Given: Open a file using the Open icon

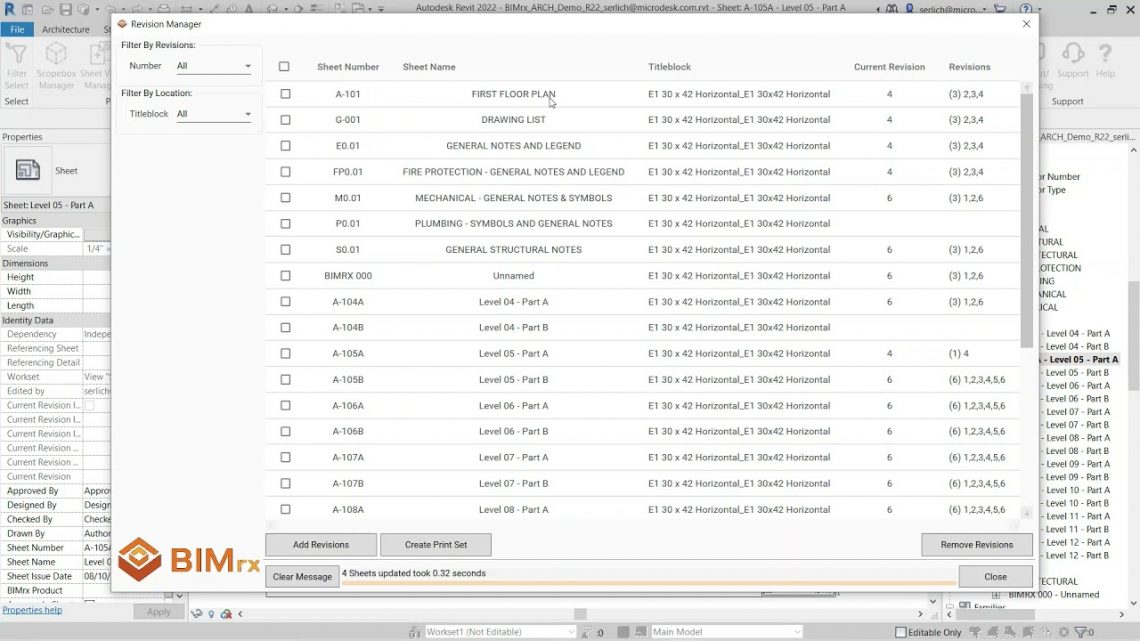Looking at the screenshot, I should pos(47,8).
